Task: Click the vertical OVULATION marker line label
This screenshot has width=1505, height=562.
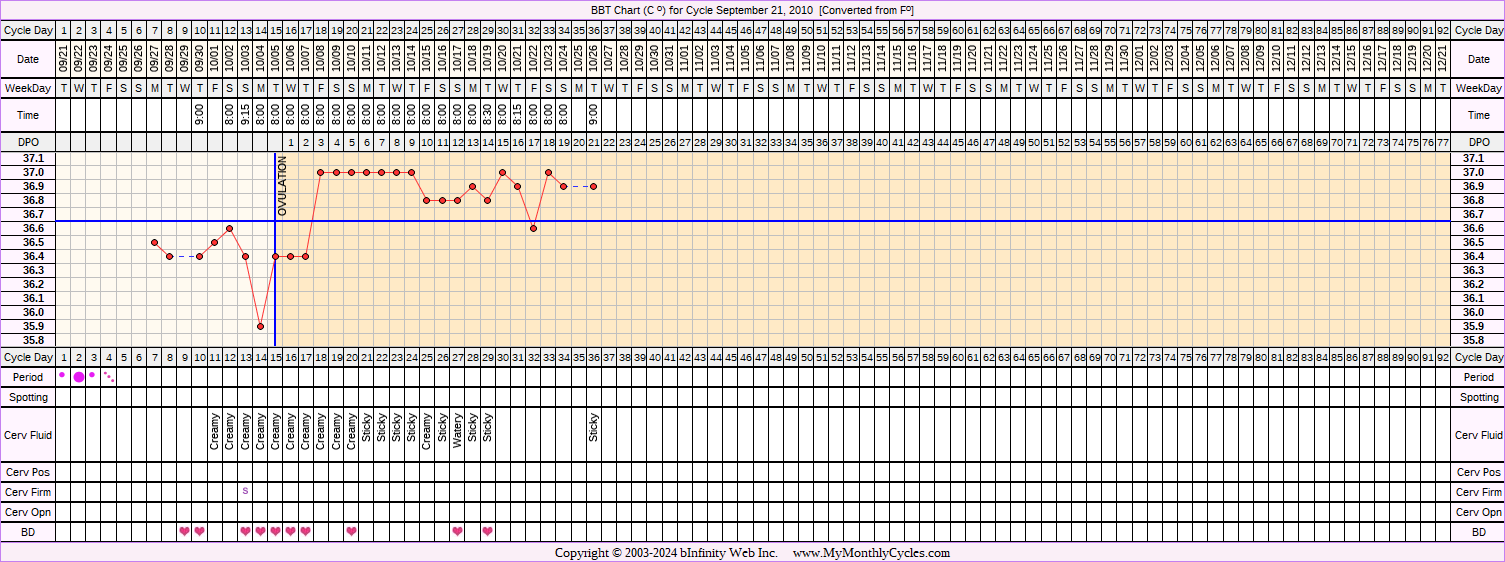Action: click(x=282, y=186)
